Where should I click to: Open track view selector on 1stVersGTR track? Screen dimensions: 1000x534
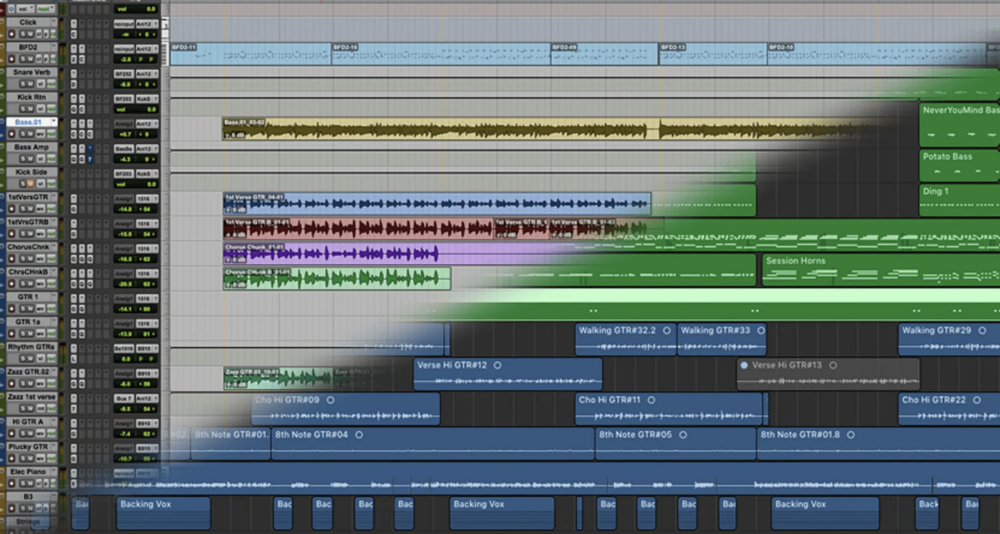41,209
